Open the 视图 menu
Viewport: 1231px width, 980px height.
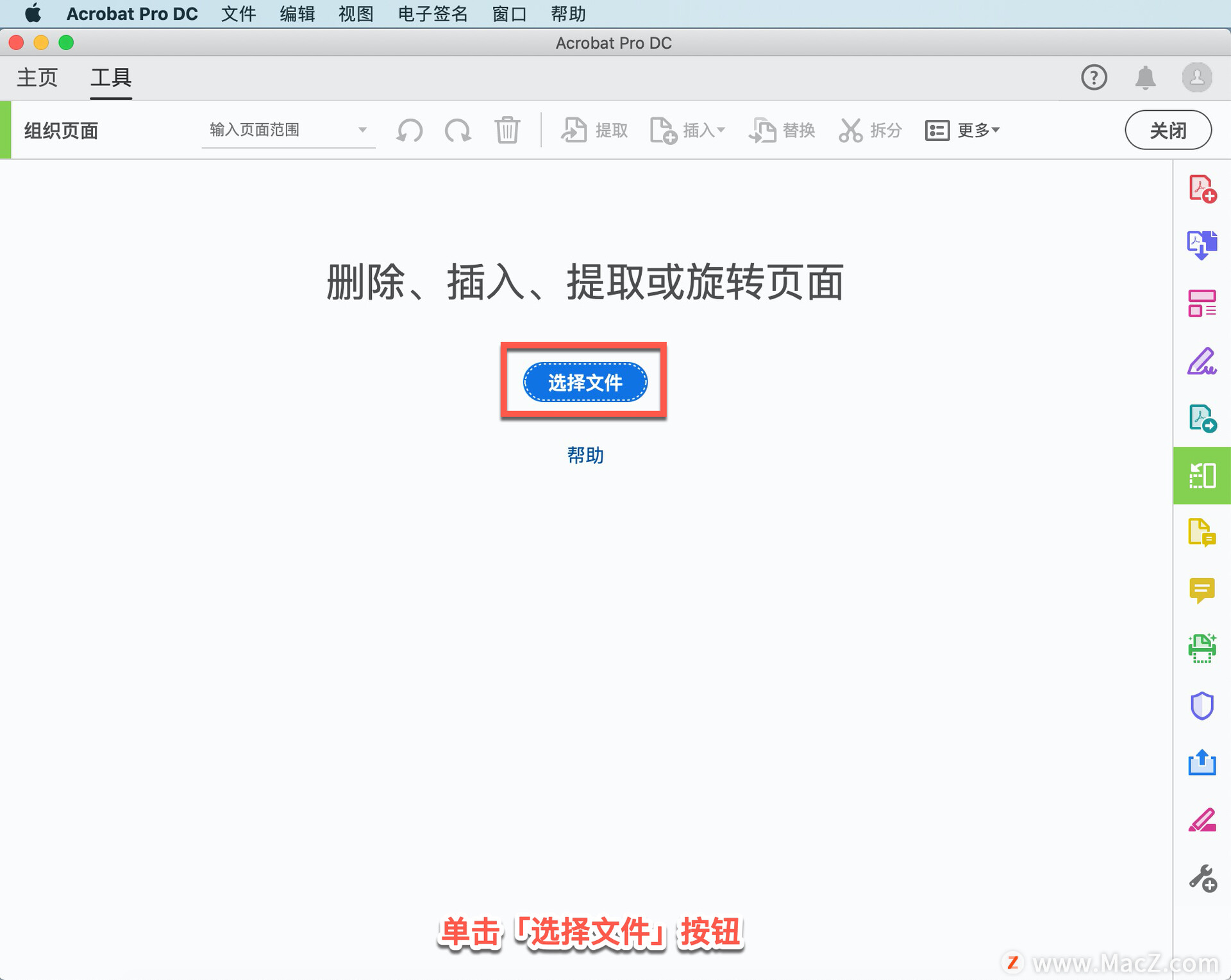pyautogui.click(x=356, y=13)
